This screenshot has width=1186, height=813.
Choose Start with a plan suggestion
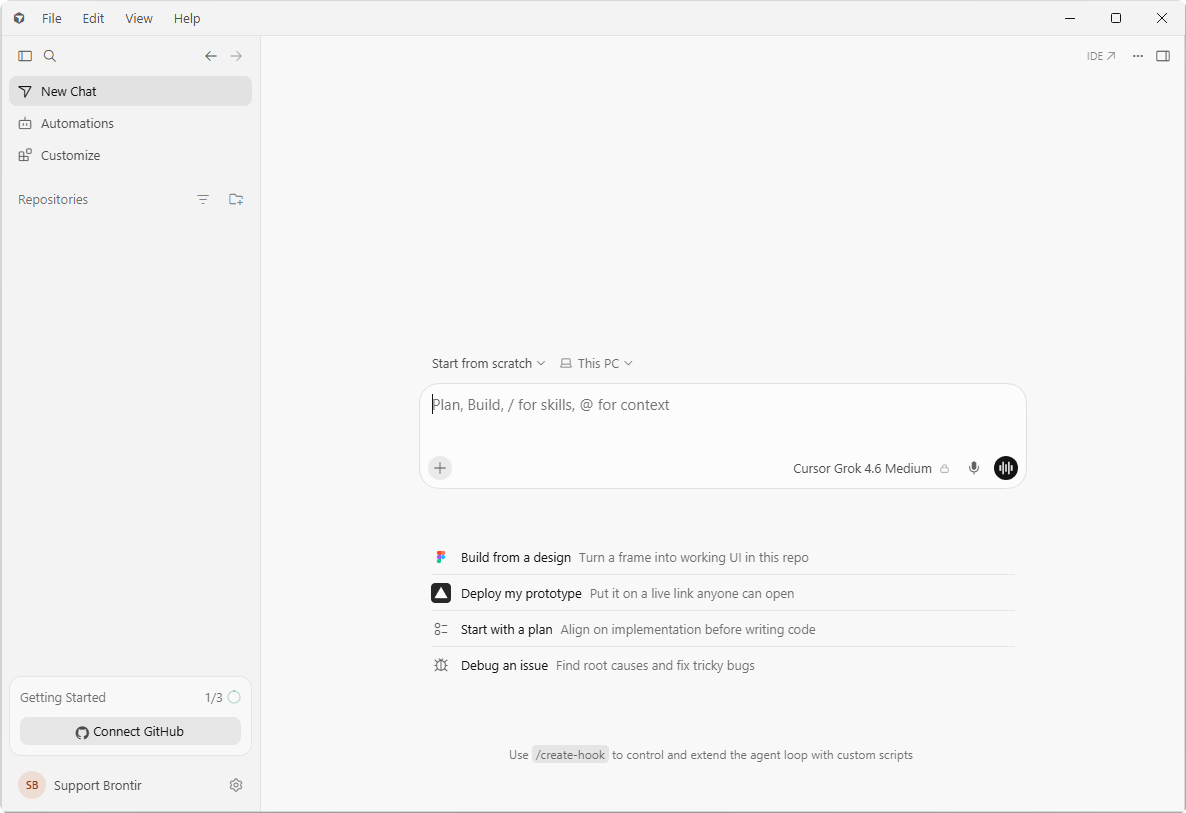(722, 629)
